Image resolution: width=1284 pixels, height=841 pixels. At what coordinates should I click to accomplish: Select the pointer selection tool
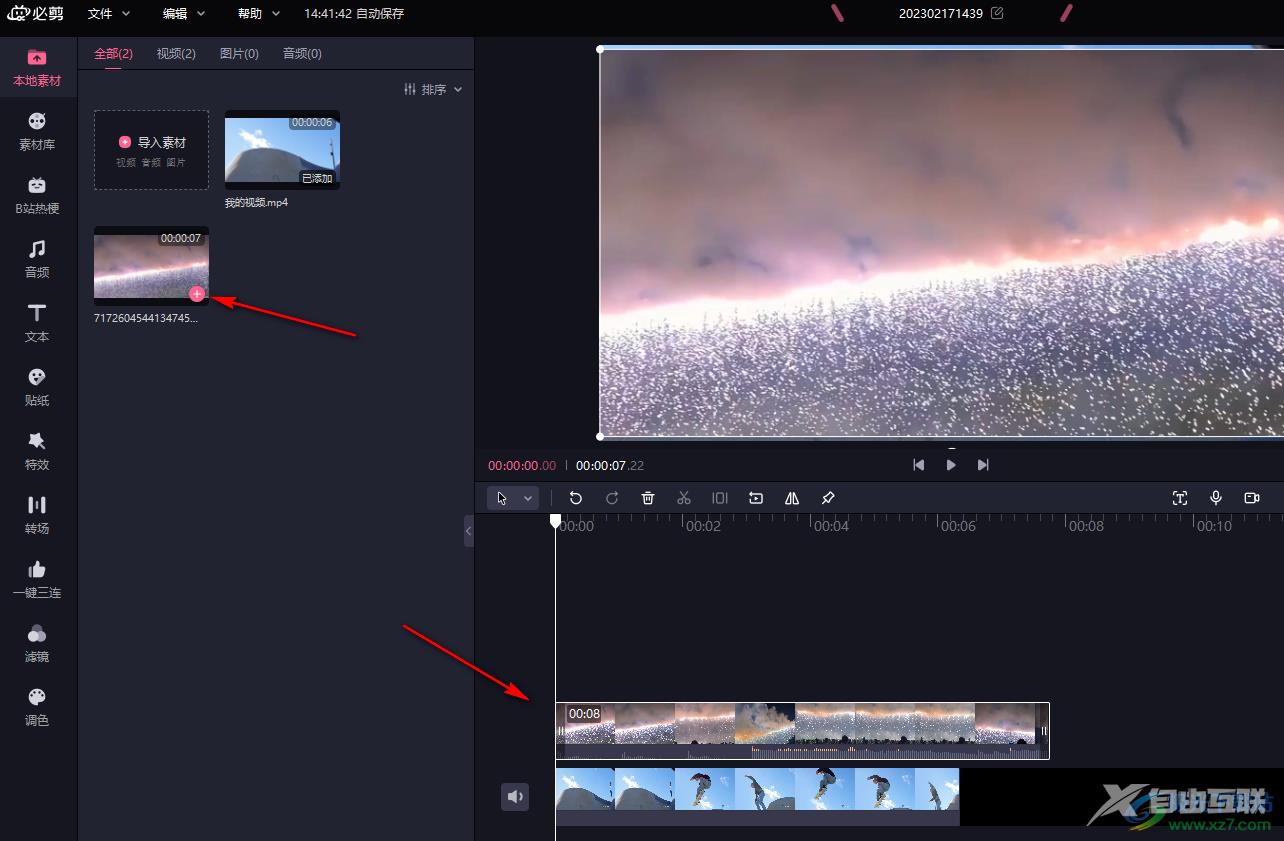coord(502,498)
